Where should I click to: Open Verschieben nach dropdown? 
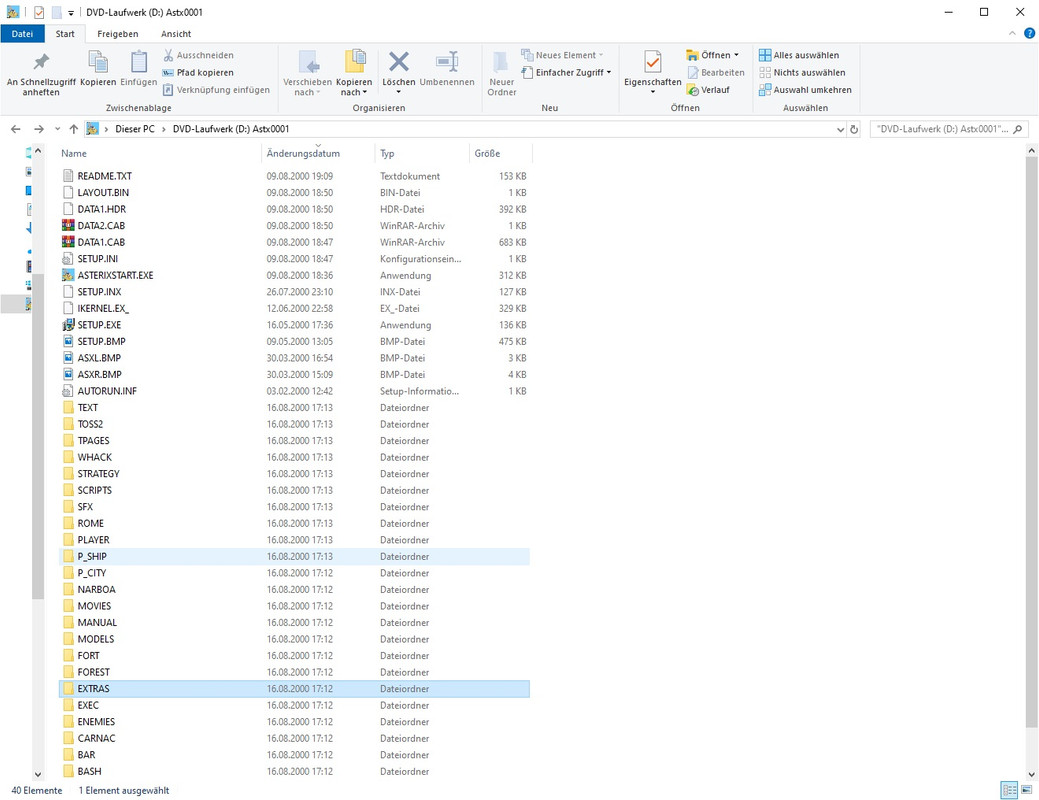307,74
